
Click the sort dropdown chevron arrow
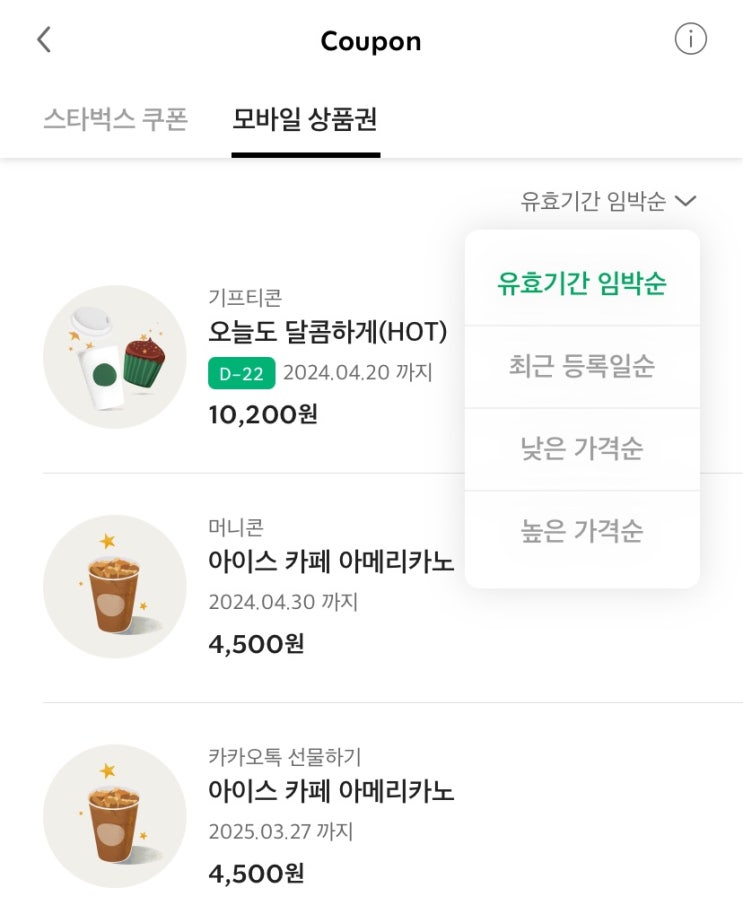point(685,201)
